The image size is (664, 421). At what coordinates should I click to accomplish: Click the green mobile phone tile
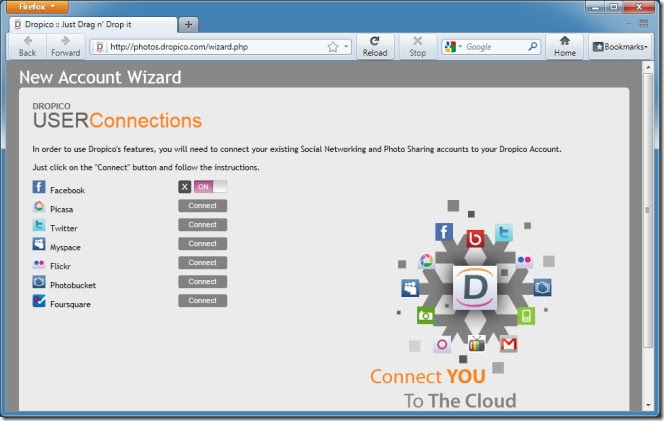526,316
